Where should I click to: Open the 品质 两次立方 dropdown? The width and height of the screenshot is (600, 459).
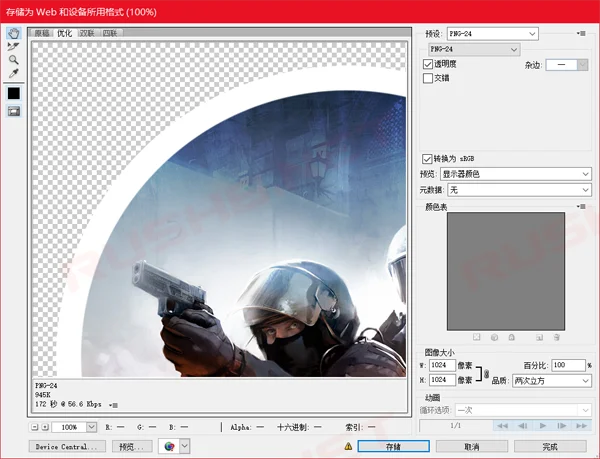click(552, 381)
